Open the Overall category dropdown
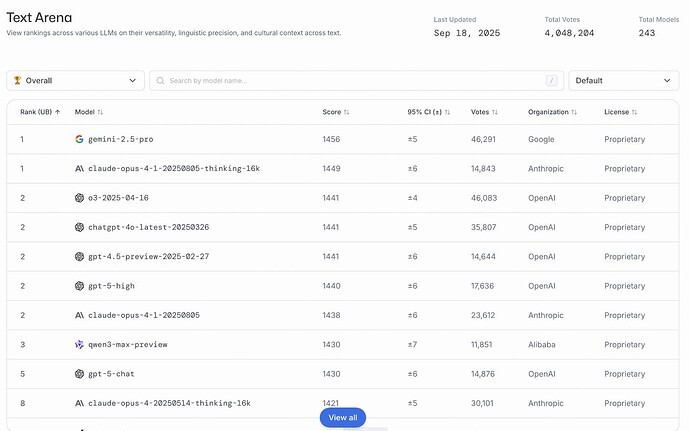Image resolution: width=690 pixels, height=431 pixels. point(75,81)
